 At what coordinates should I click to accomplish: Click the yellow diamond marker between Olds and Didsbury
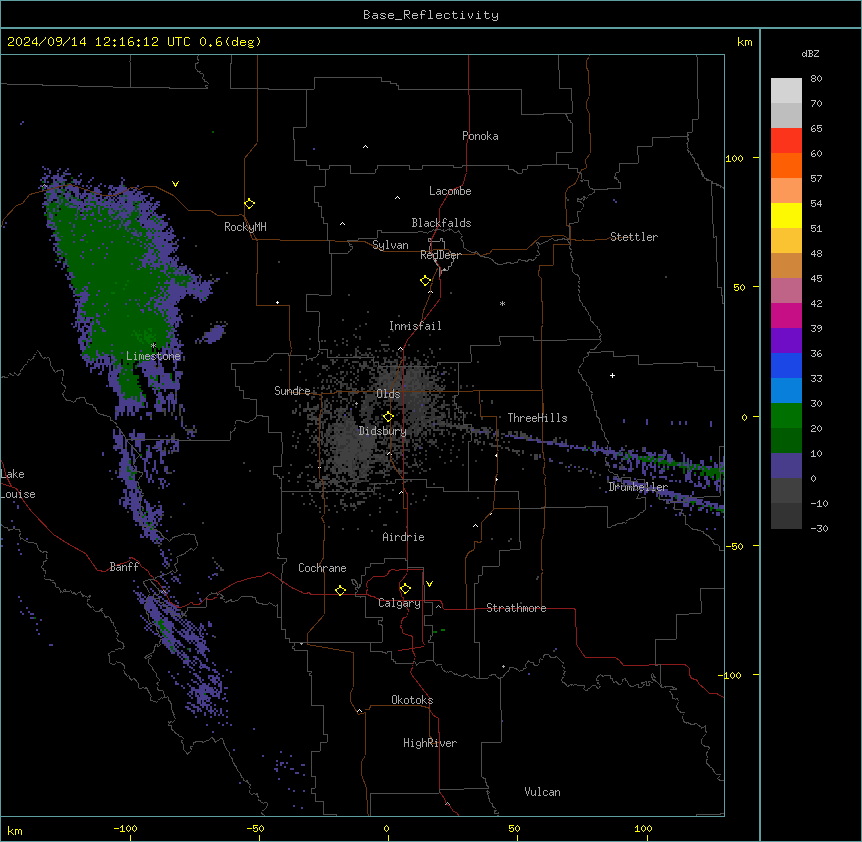[388, 417]
